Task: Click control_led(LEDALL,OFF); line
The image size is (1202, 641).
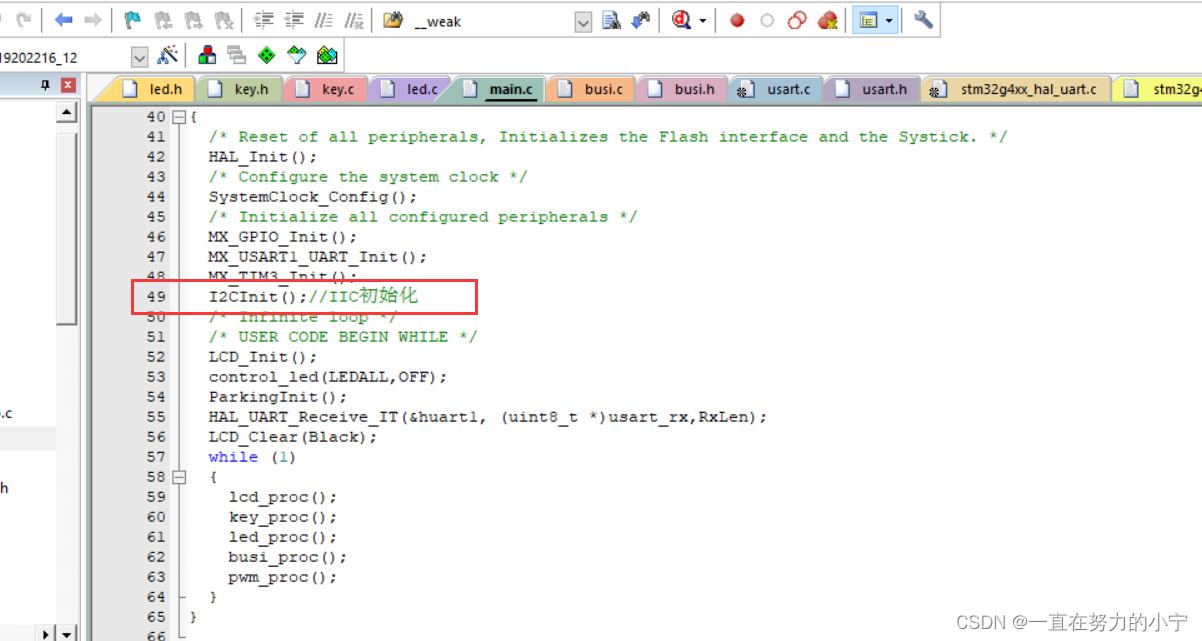Action: point(327,377)
